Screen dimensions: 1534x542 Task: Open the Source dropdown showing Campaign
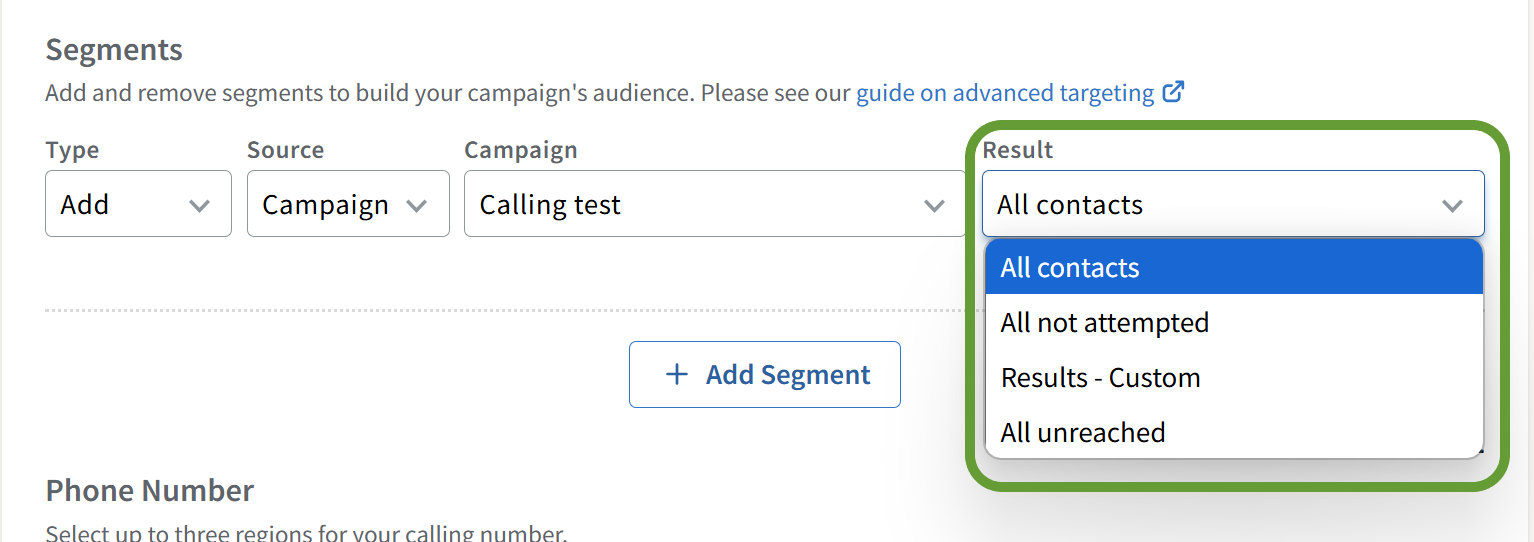(347, 204)
